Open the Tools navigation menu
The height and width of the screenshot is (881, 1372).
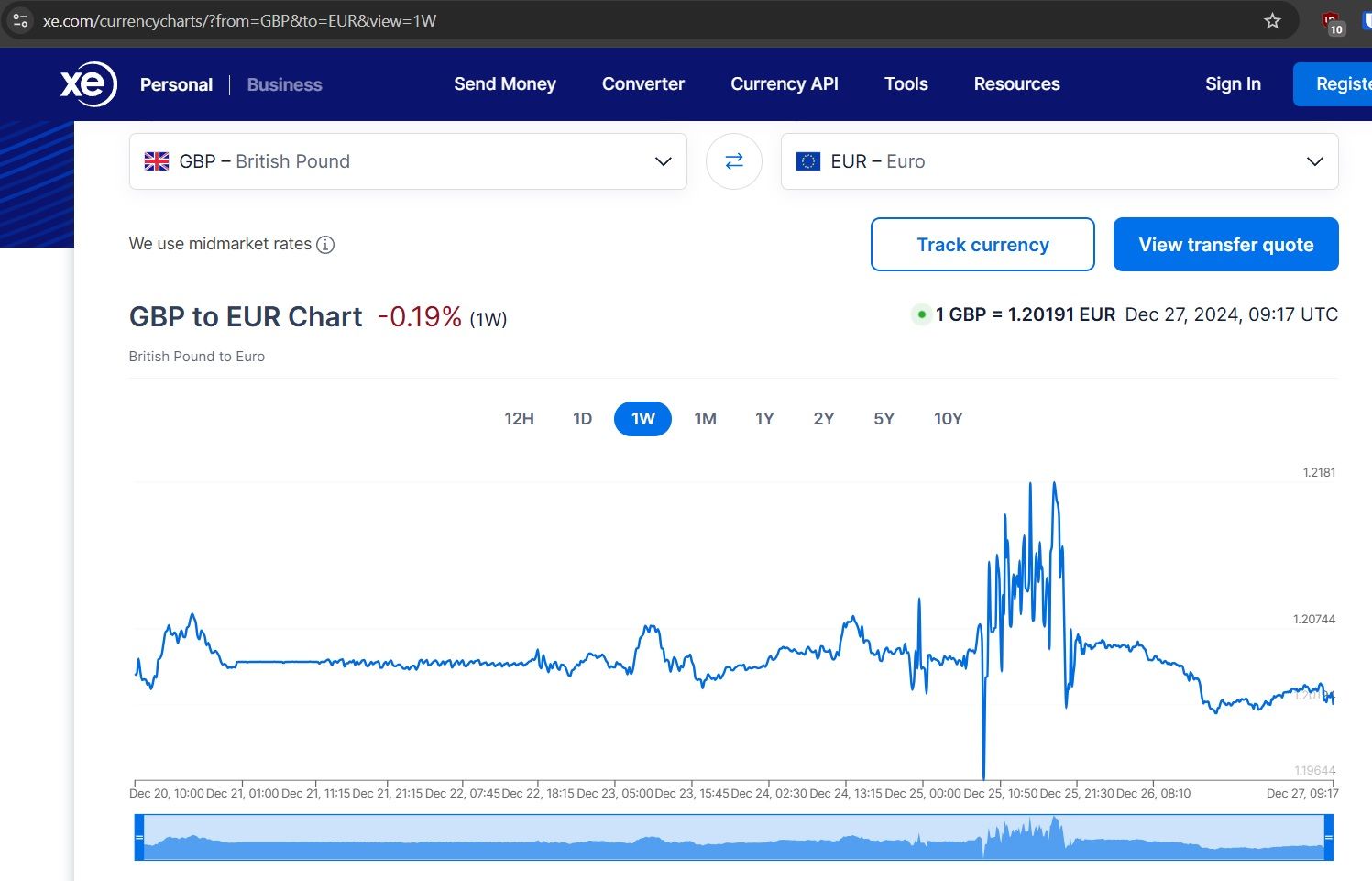point(906,84)
